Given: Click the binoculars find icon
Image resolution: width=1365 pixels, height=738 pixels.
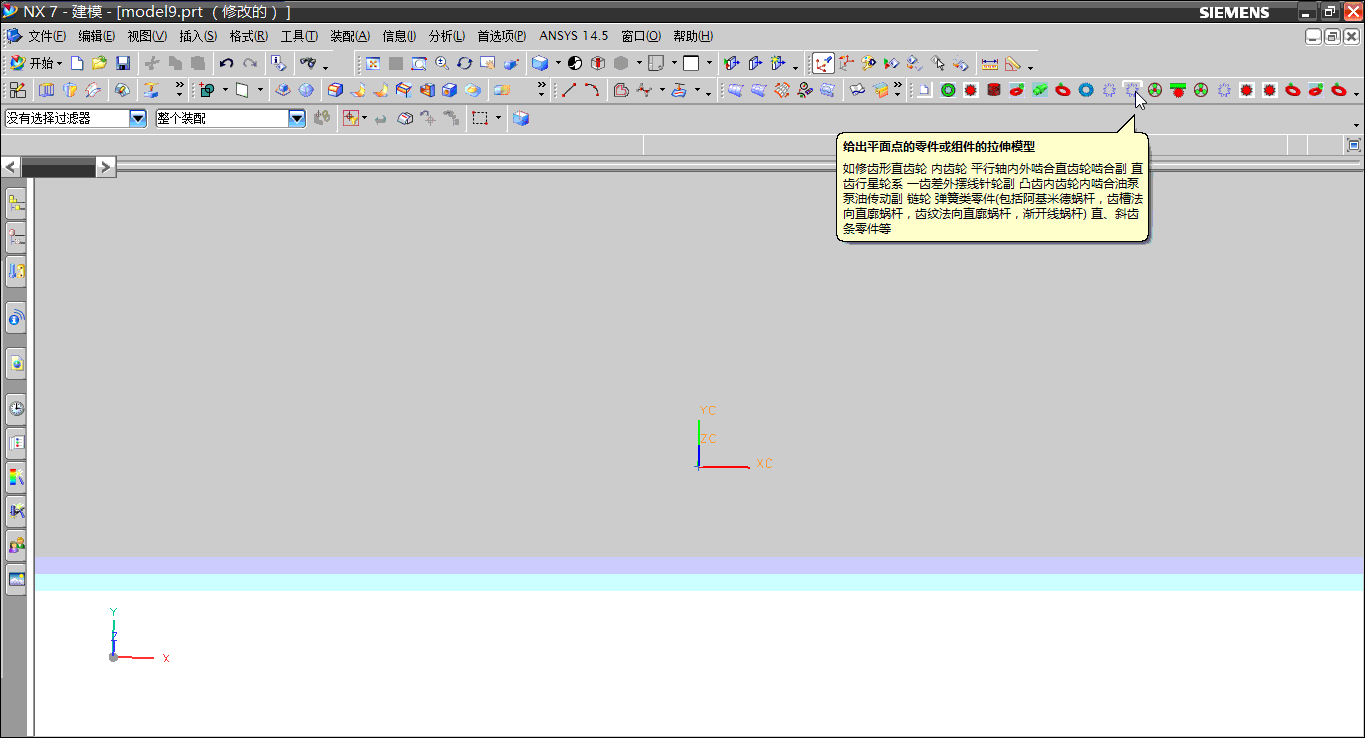Looking at the screenshot, I should 307,63.
